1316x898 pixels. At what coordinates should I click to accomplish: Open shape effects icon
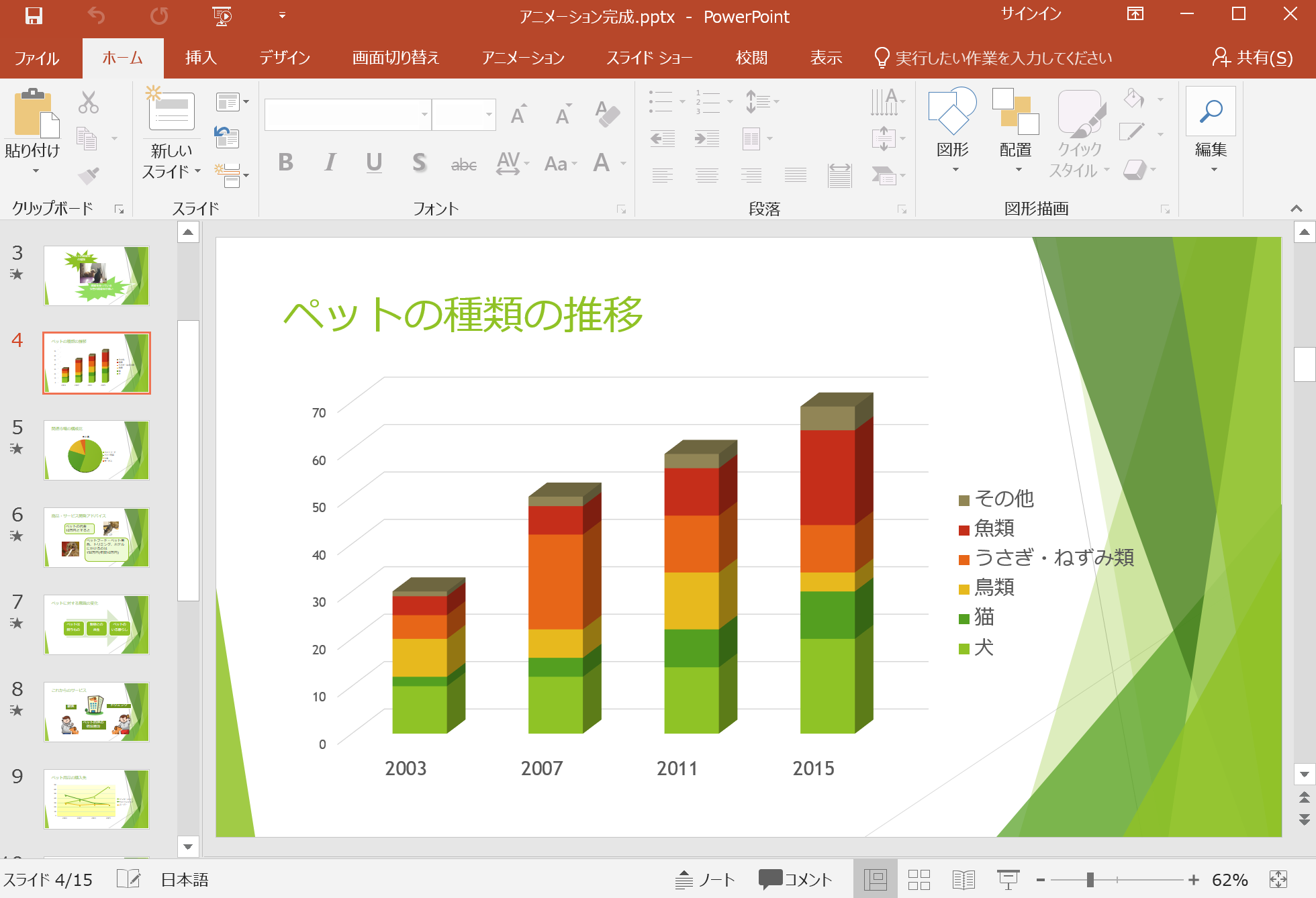click(1139, 169)
